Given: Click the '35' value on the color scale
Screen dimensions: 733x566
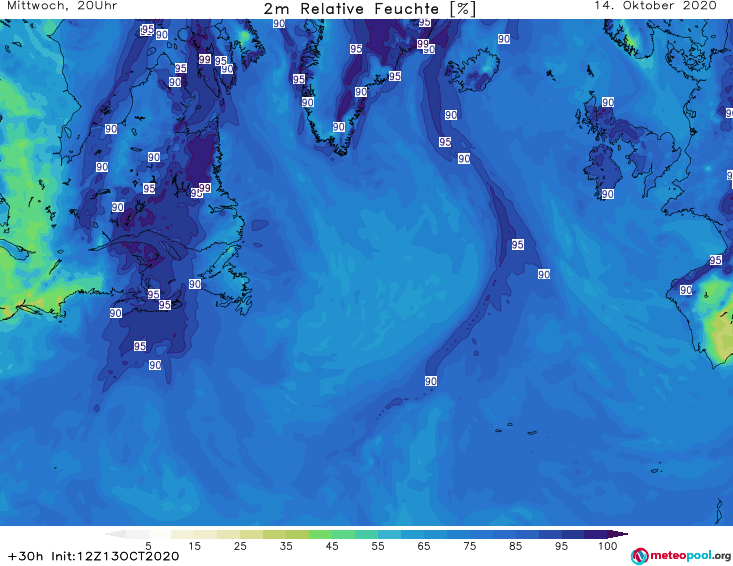Looking at the screenshot, I should pyautogui.click(x=286, y=546).
